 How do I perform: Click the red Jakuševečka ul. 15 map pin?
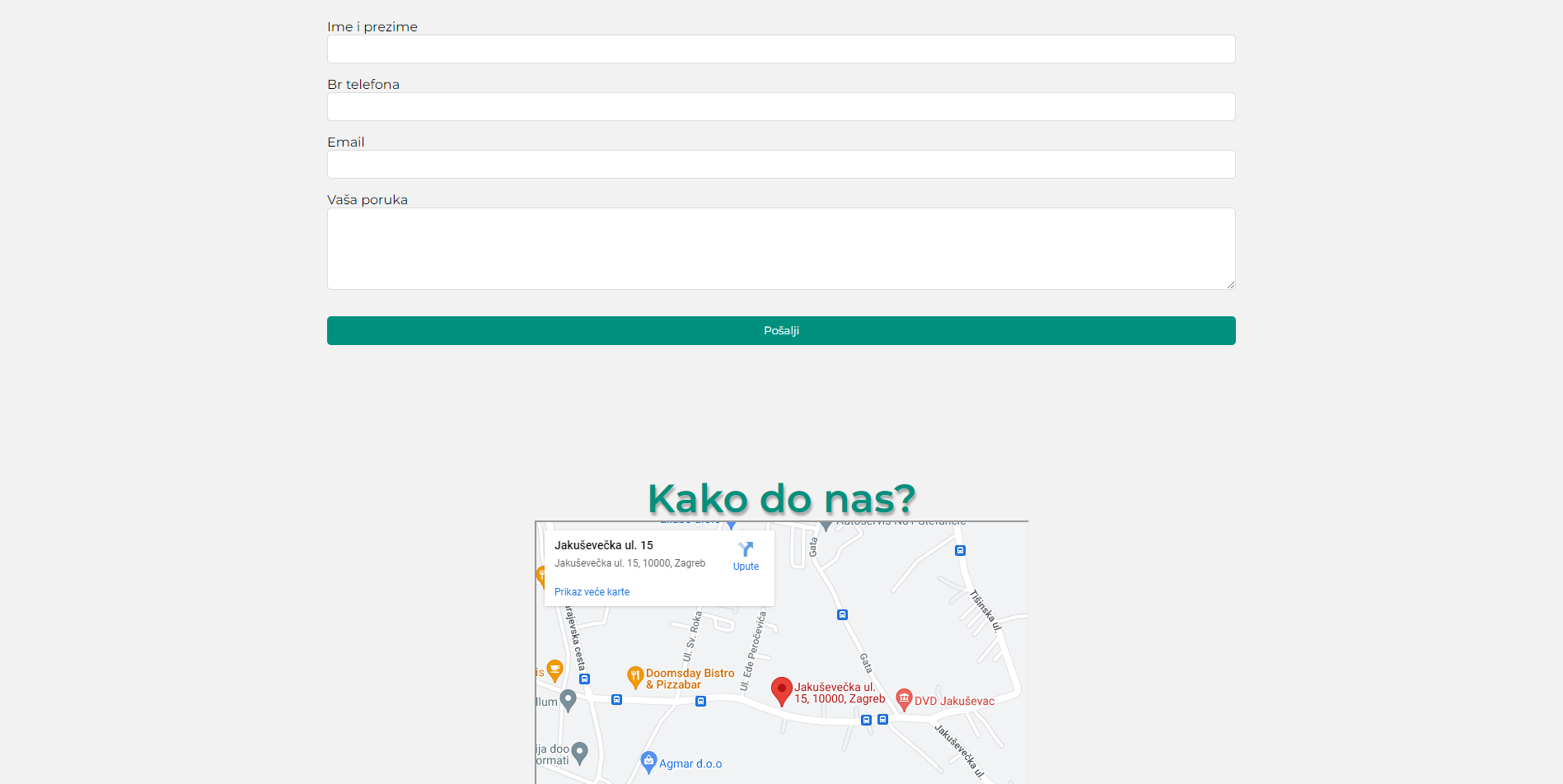click(781, 691)
